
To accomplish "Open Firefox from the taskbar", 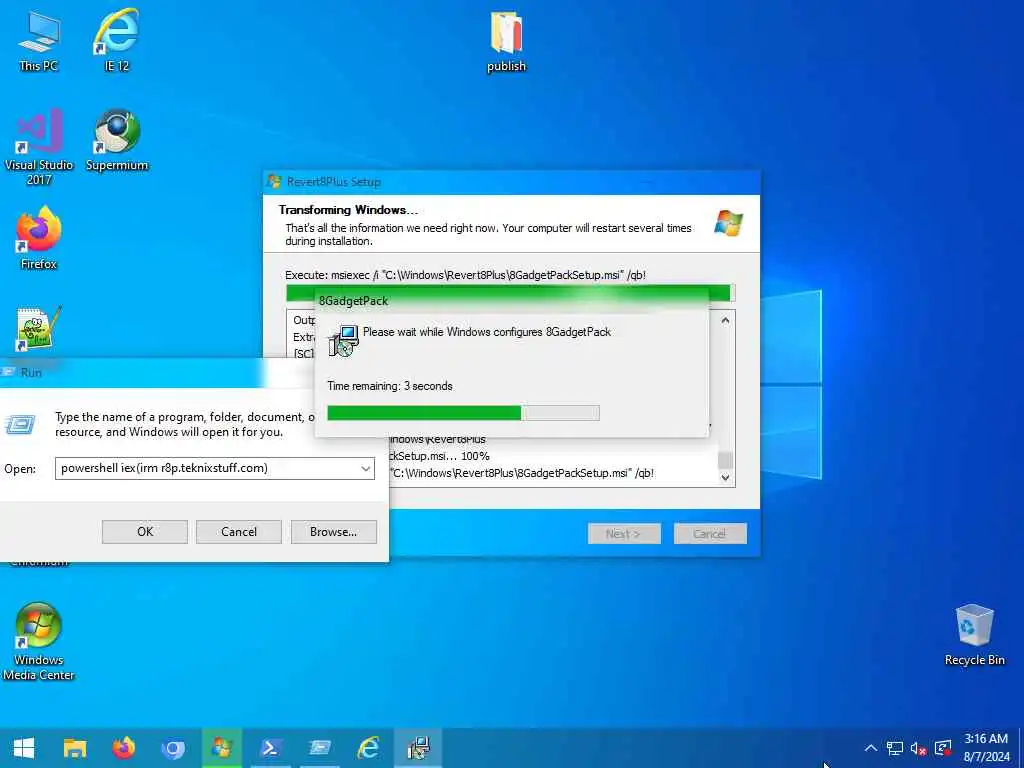I will click(x=123, y=748).
